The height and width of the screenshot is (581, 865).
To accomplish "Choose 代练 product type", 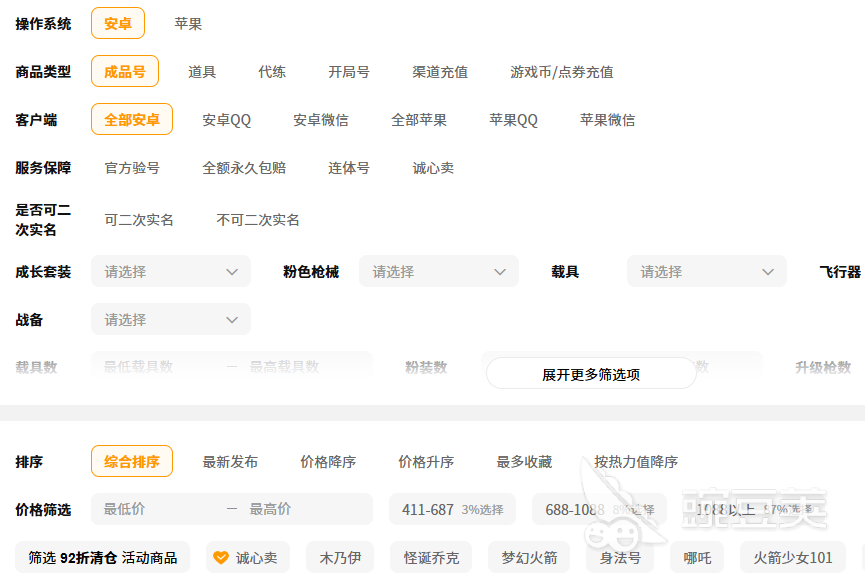I will 272,72.
